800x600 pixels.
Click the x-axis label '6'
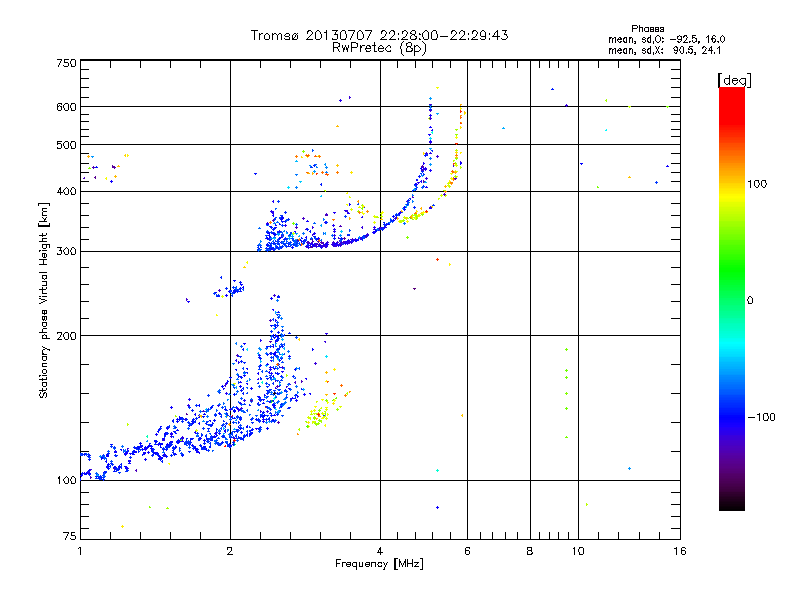467,551
